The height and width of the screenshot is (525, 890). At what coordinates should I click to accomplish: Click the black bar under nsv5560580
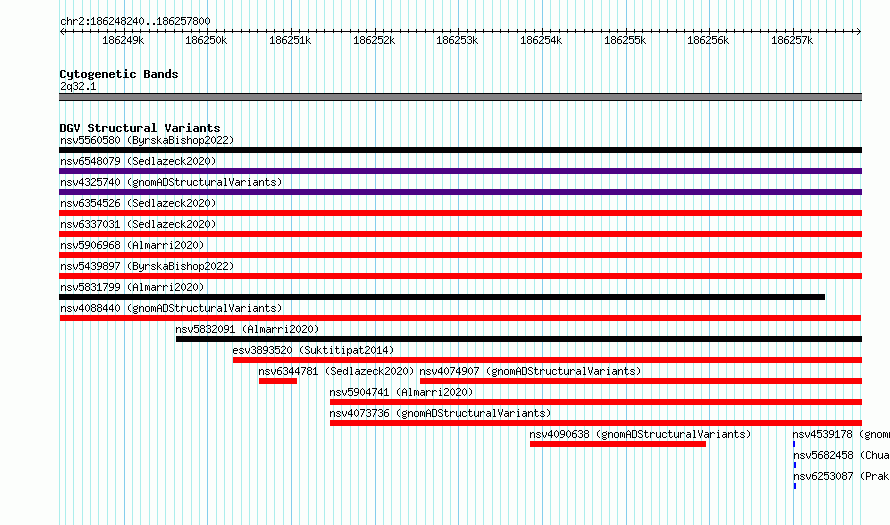(460, 150)
